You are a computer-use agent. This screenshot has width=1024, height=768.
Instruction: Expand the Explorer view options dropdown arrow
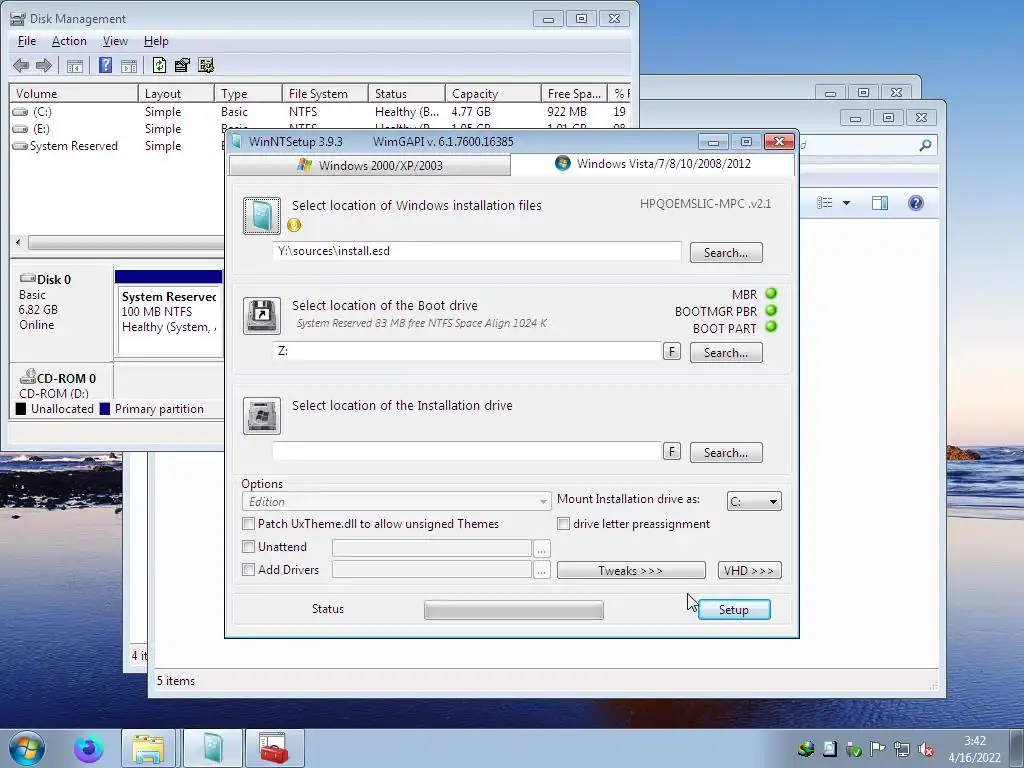(x=846, y=203)
